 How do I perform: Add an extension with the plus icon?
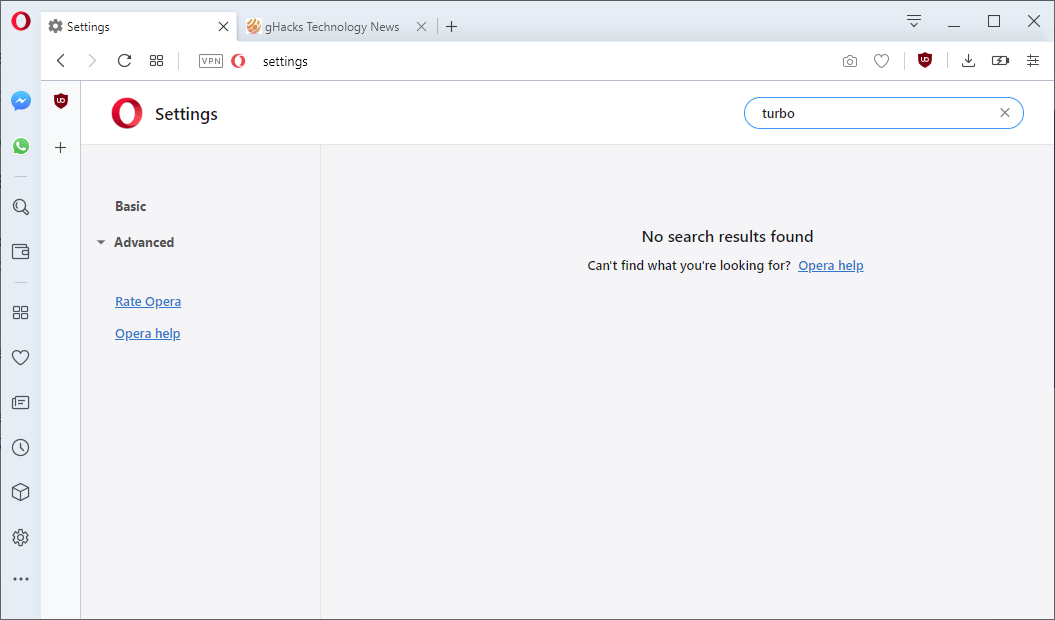click(61, 147)
